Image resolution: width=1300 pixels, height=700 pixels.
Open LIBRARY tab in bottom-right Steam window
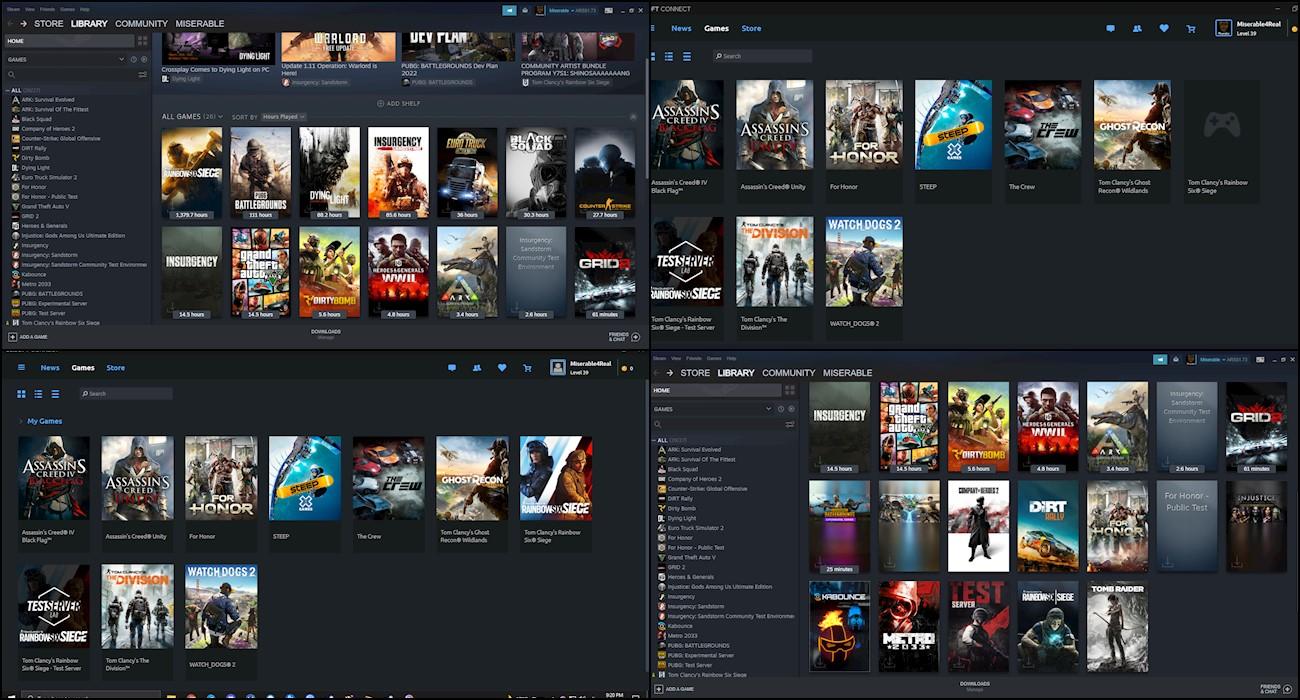736,373
